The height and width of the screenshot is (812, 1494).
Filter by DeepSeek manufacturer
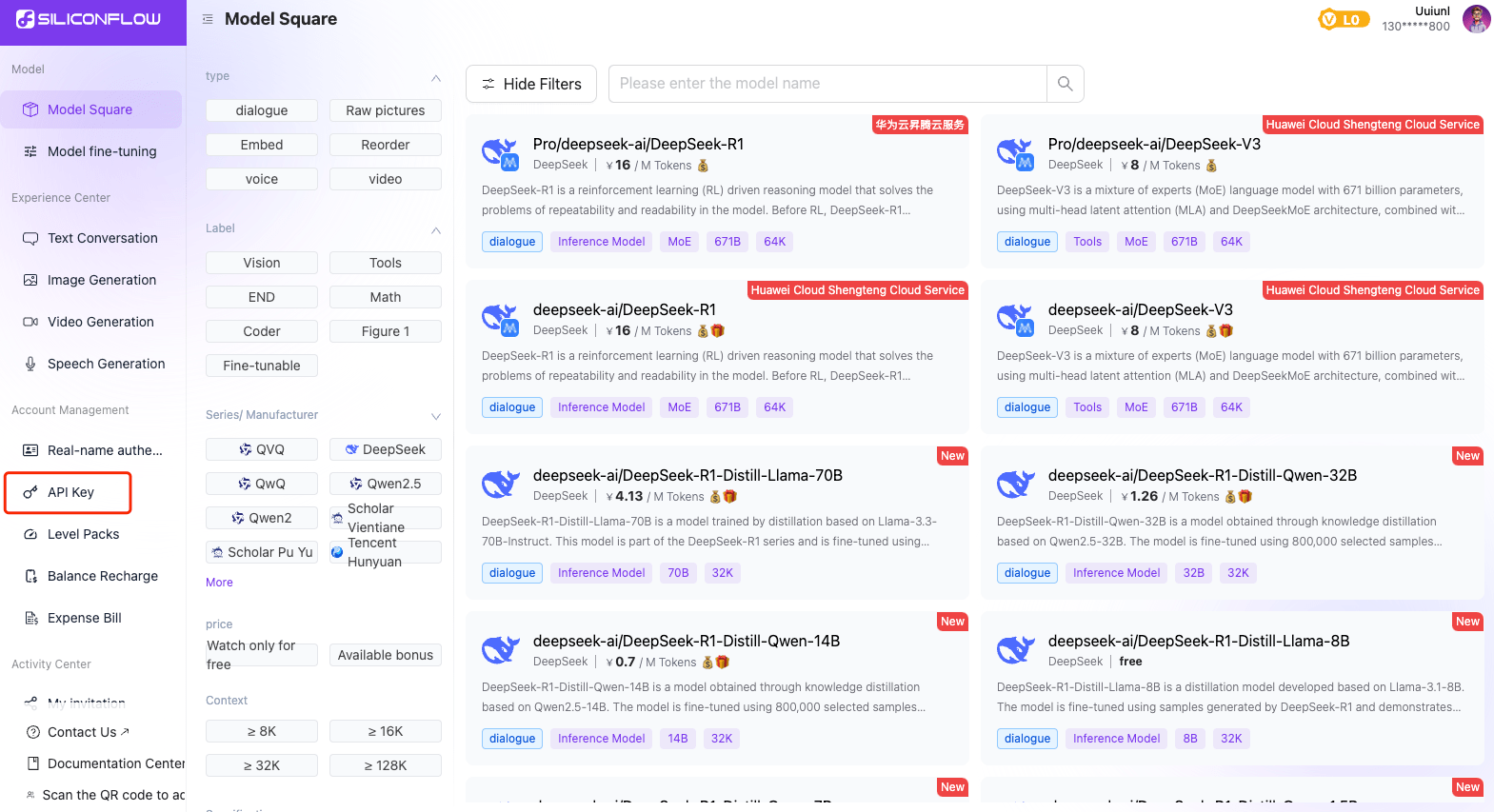coord(386,449)
